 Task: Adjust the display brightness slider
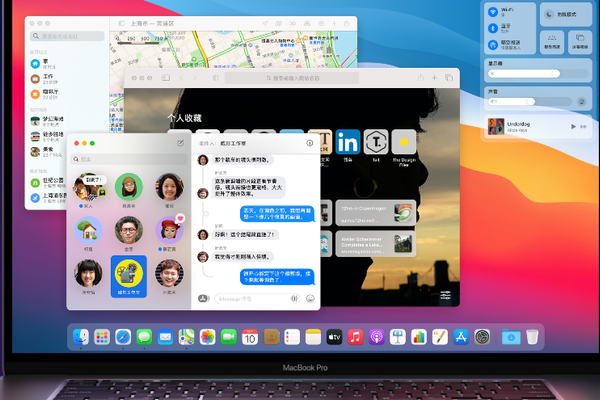click(x=538, y=73)
